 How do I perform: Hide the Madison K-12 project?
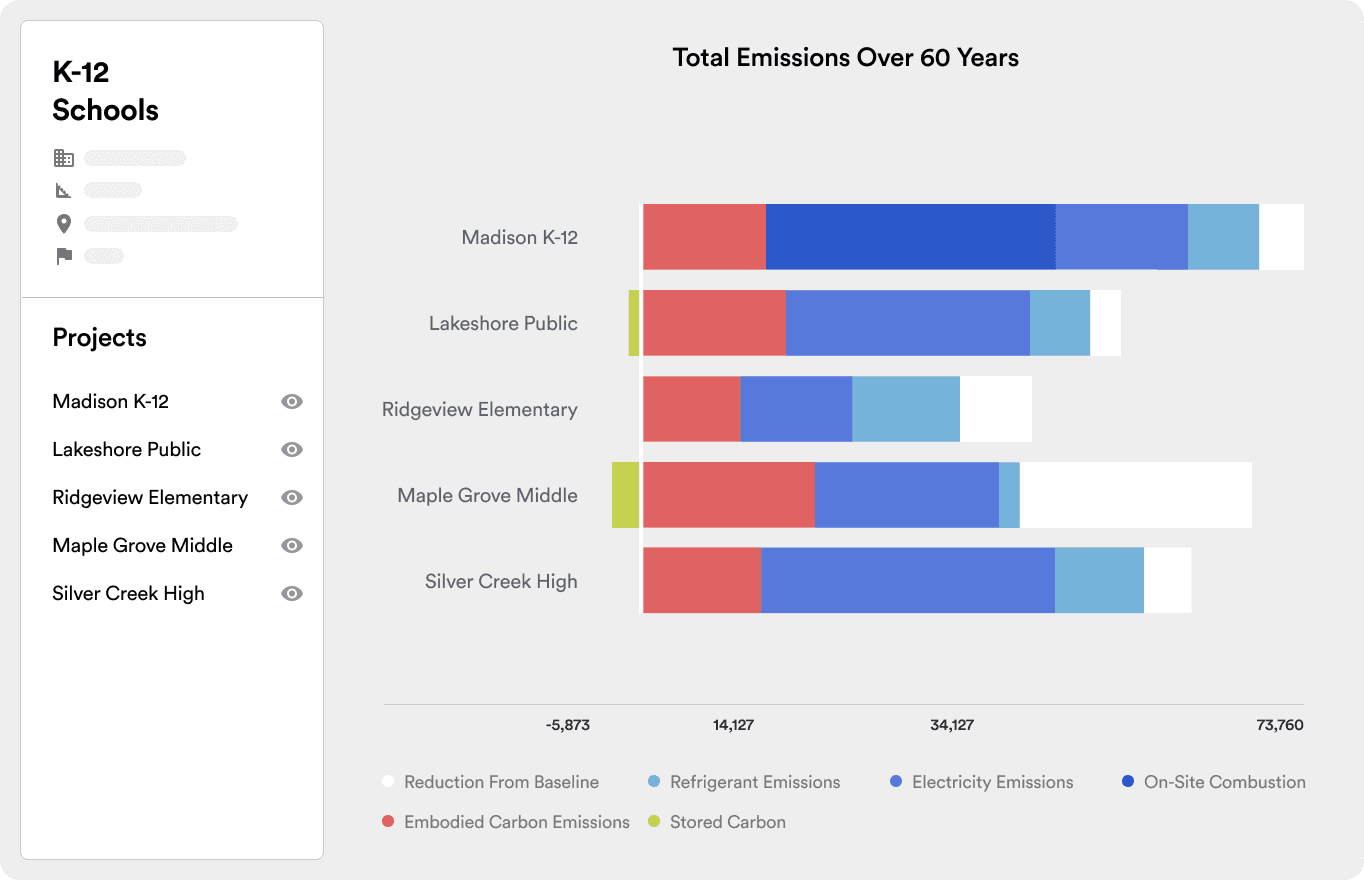(292, 401)
